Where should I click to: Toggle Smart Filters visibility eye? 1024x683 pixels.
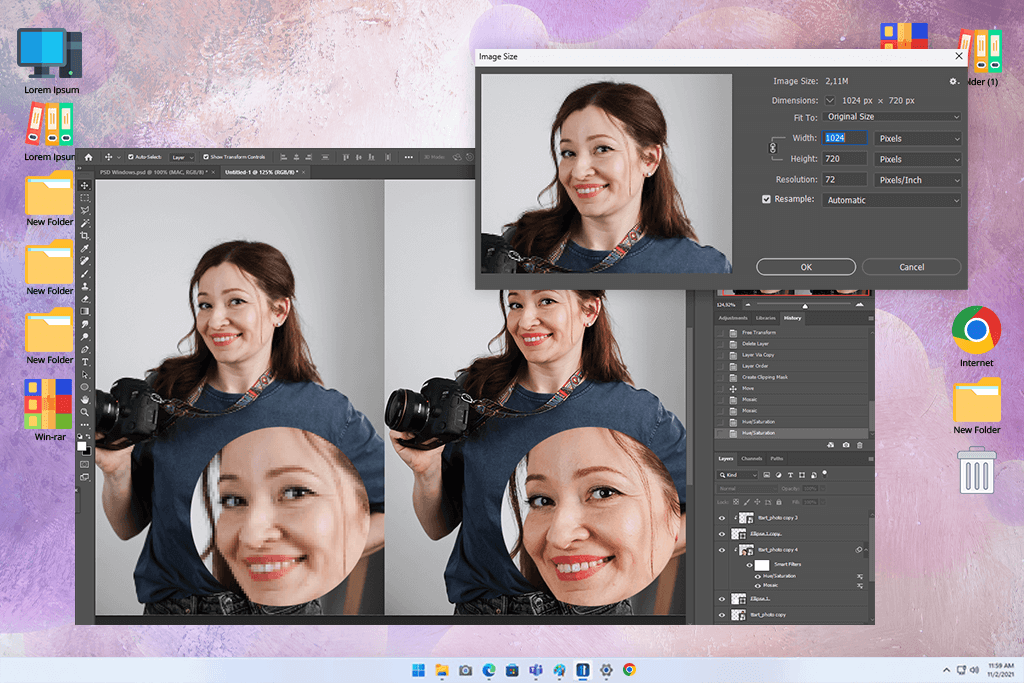pos(749,565)
